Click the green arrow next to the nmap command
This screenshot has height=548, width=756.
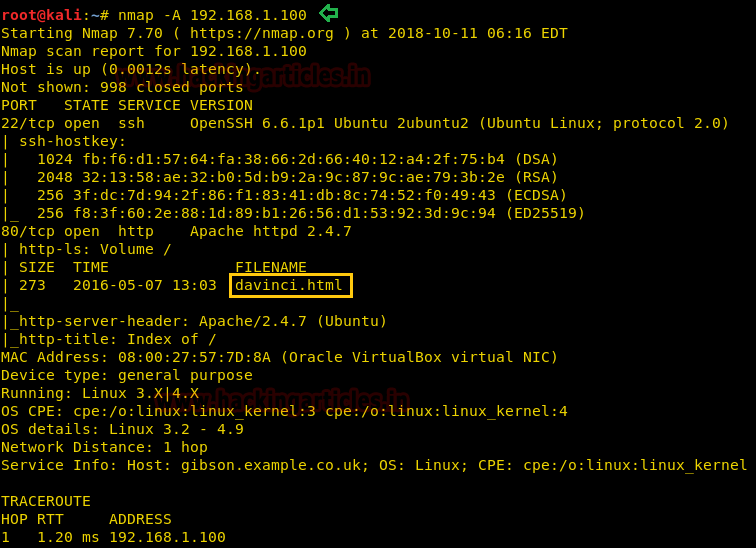tap(328, 13)
